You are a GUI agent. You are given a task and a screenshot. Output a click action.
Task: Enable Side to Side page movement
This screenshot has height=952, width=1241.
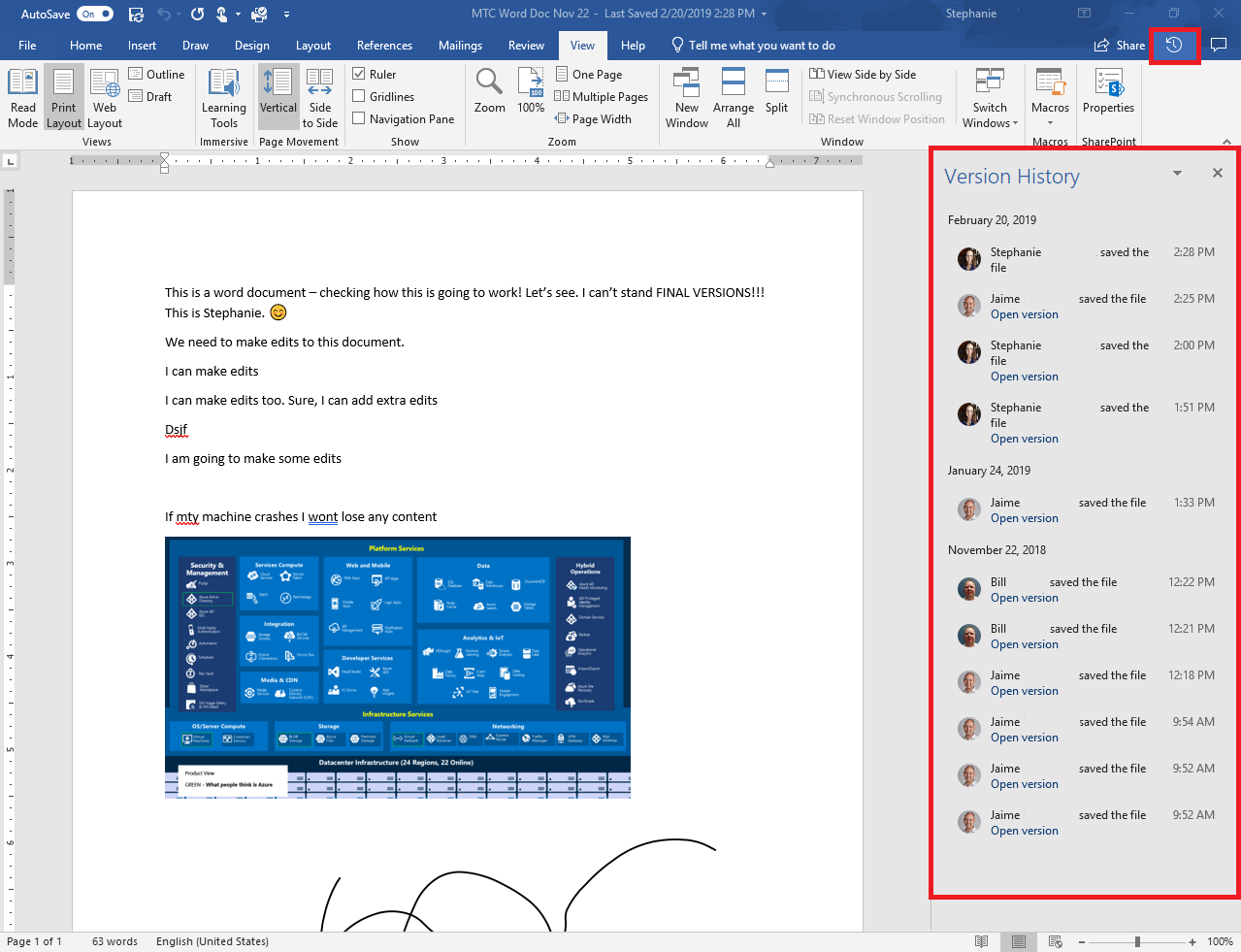pos(320,97)
